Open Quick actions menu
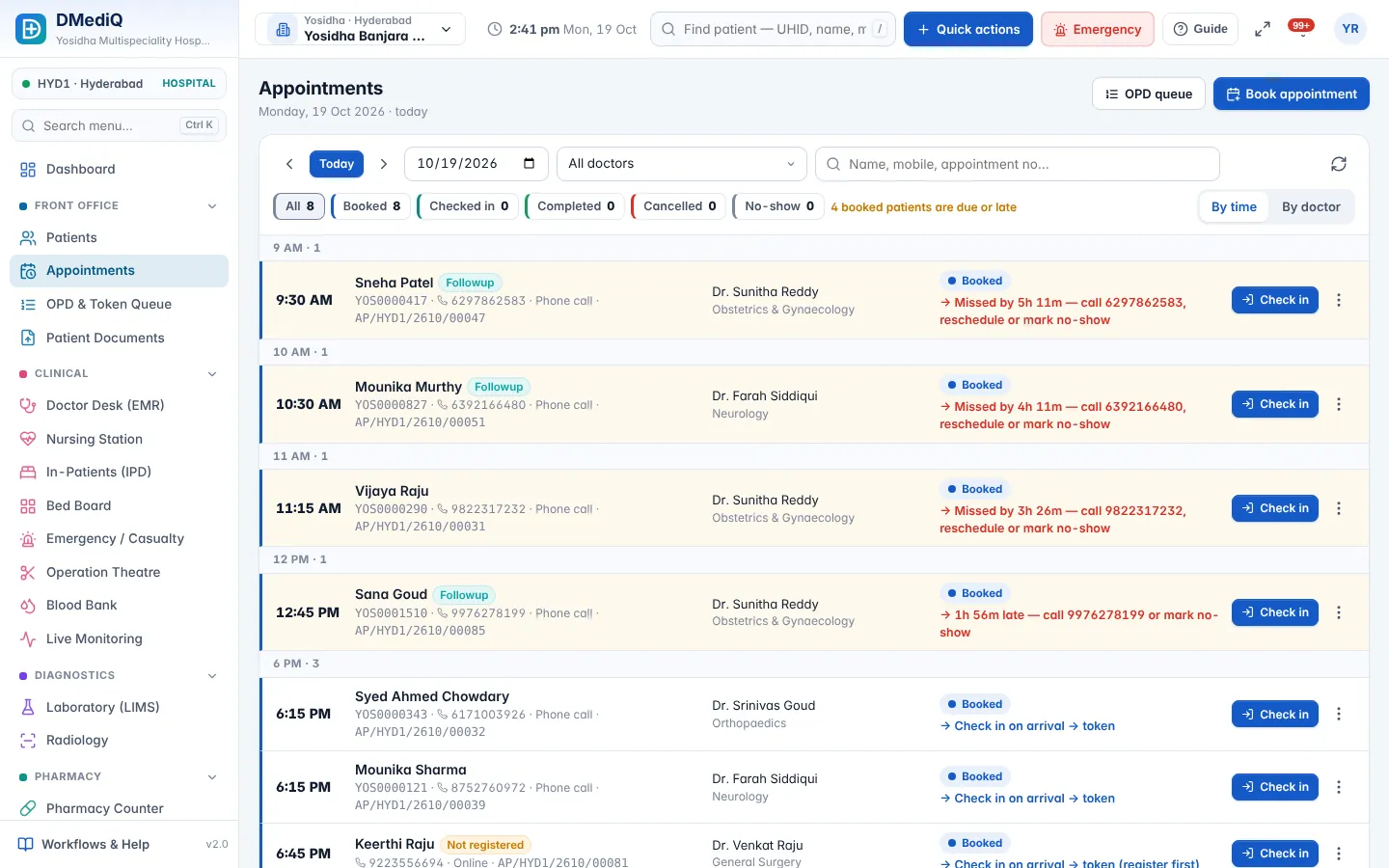 point(968,29)
